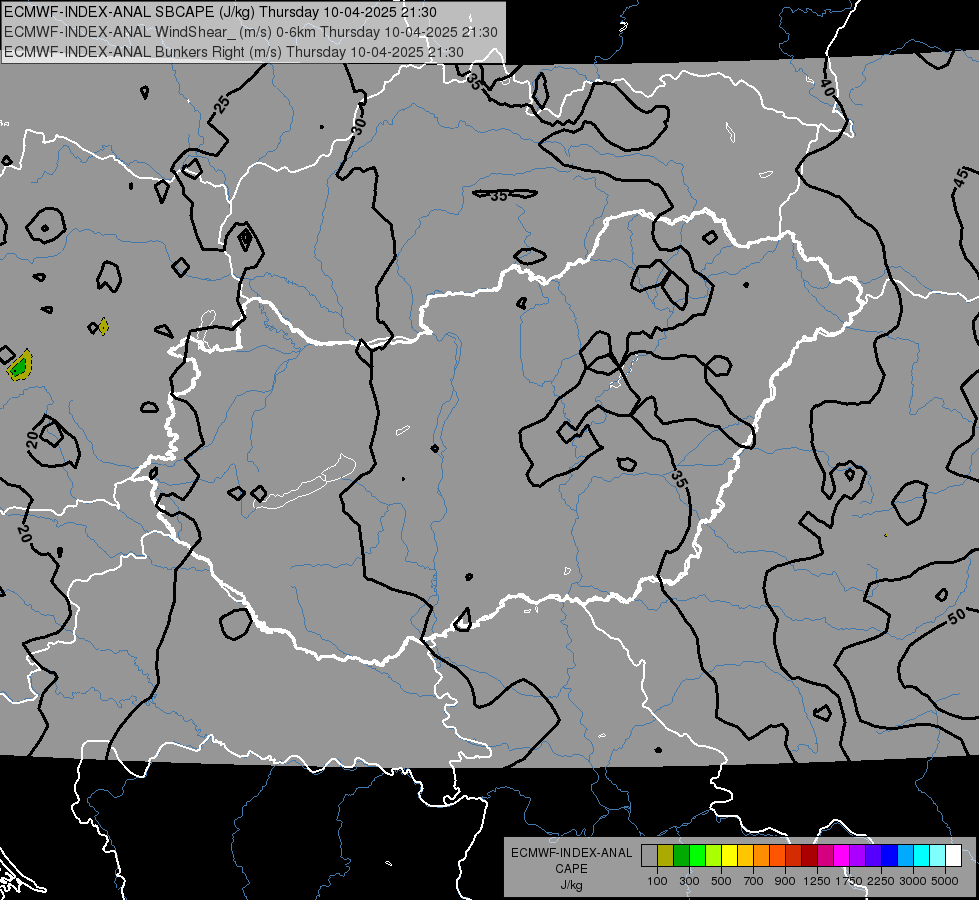This screenshot has width=979, height=900.
Task: Select the pure blue legend swatch
Action: [890, 856]
